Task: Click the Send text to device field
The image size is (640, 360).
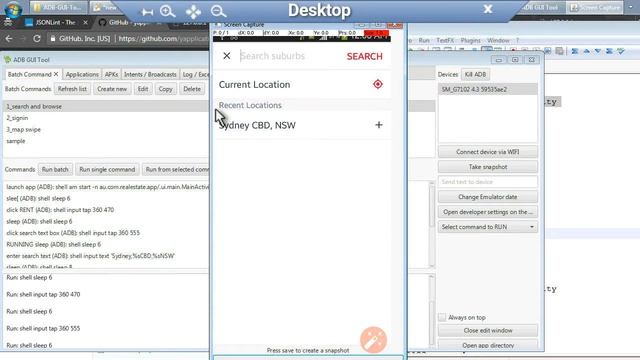Action: click(488, 182)
